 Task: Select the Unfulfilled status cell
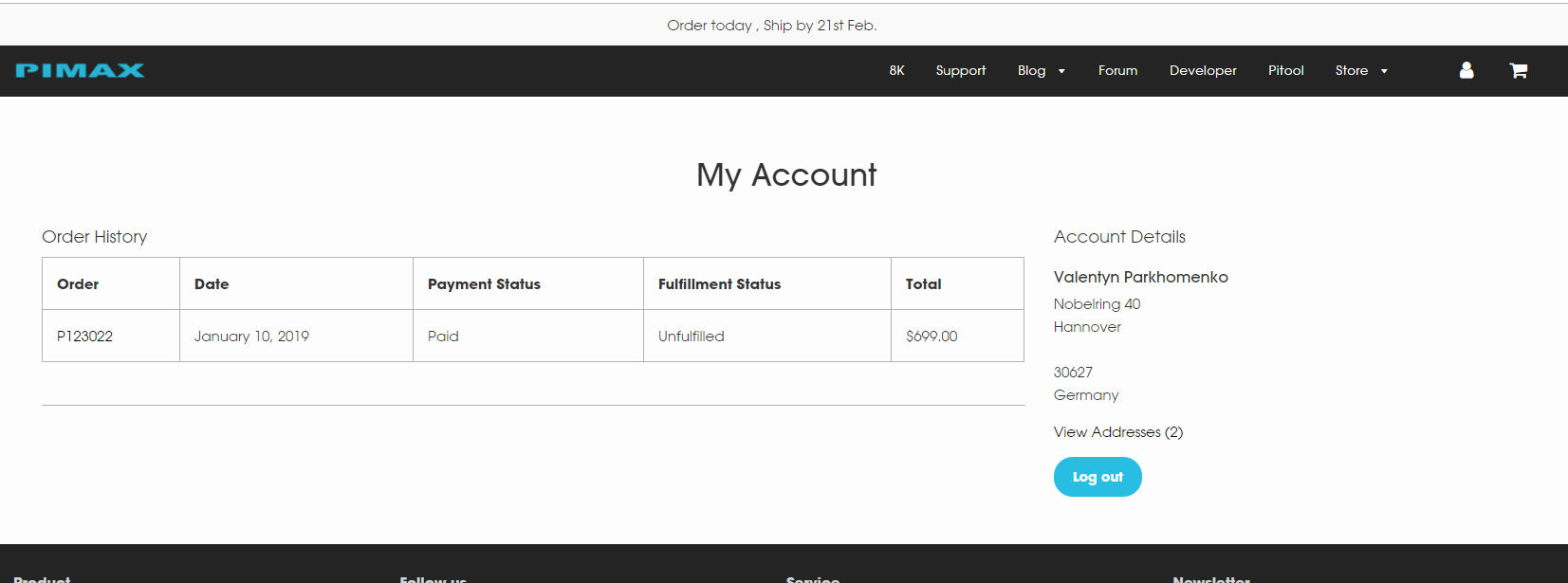(691, 336)
